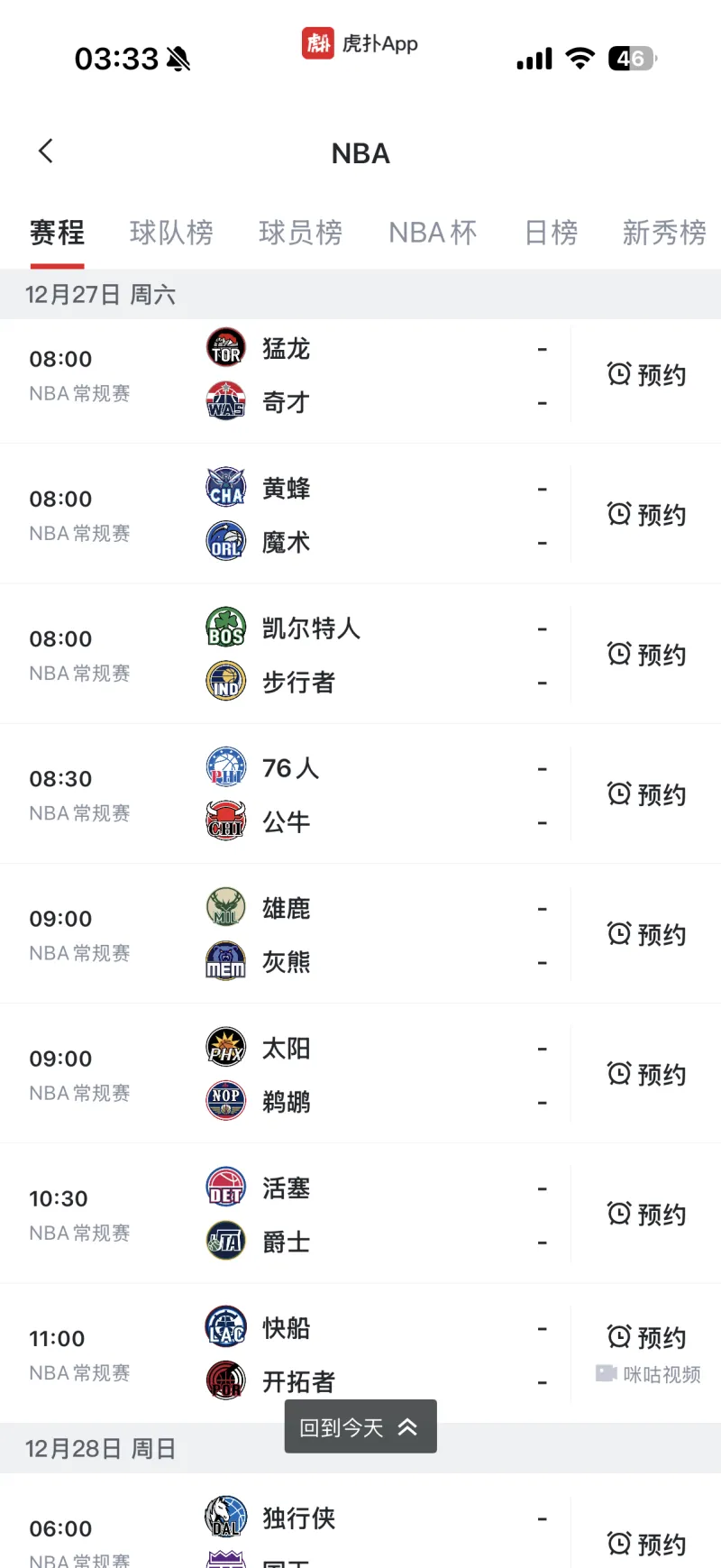The image size is (721, 1568).
Task: Tap the Suns PHX team logo
Action: click(225, 1048)
